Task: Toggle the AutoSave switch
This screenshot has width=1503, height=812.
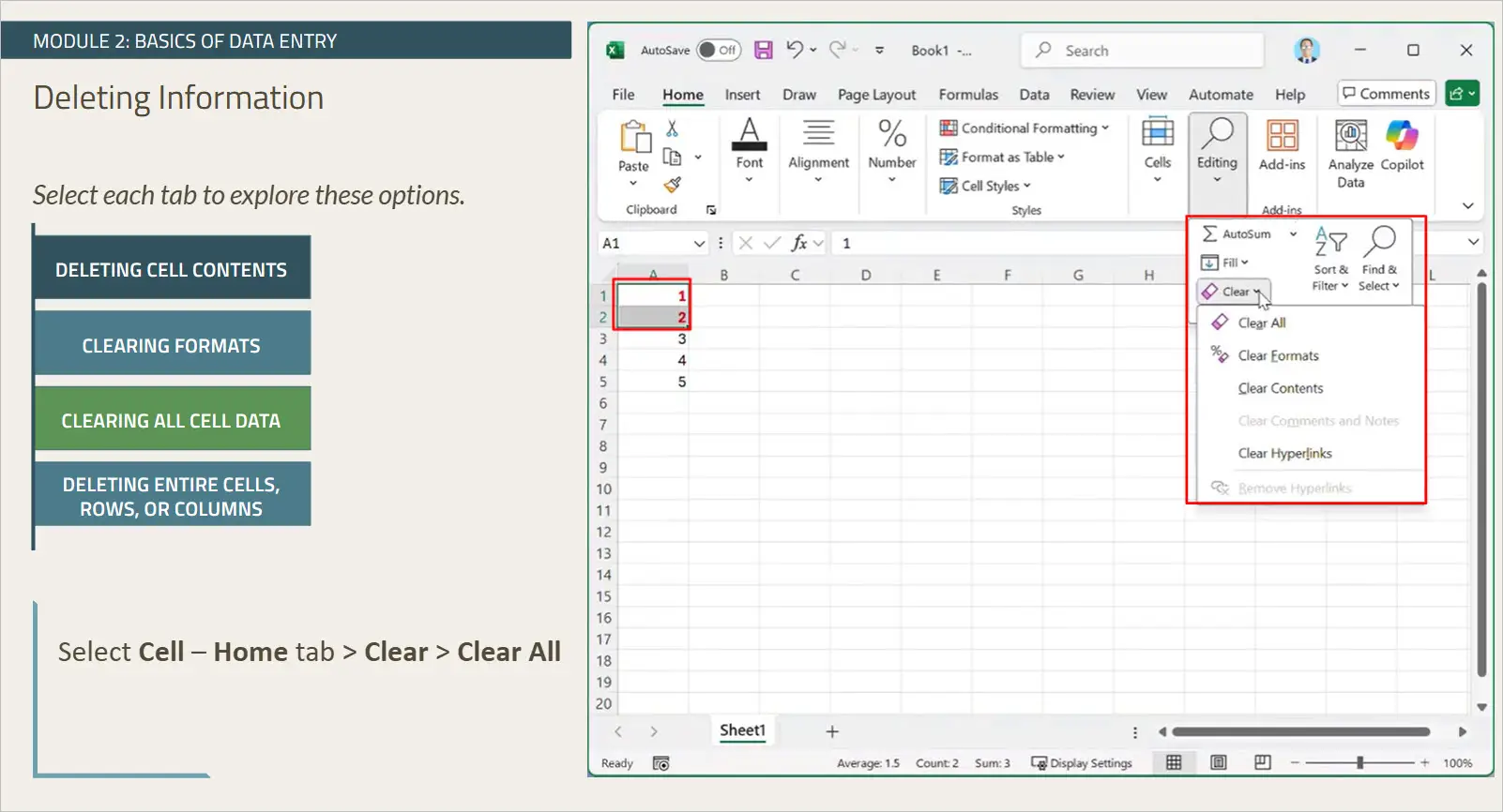Action: tap(719, 51)
